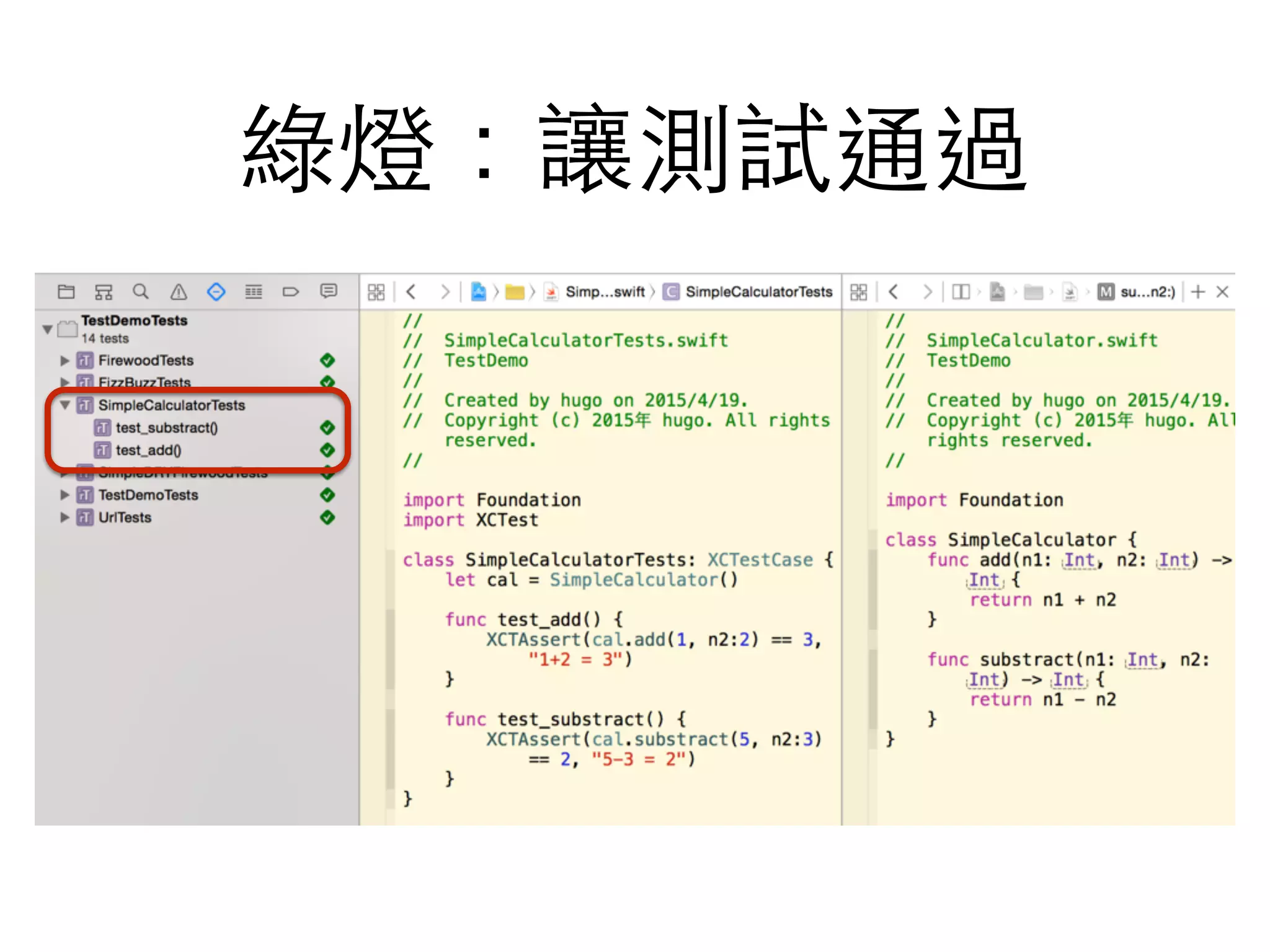Close the assistant editor pane

[1222, 291]
